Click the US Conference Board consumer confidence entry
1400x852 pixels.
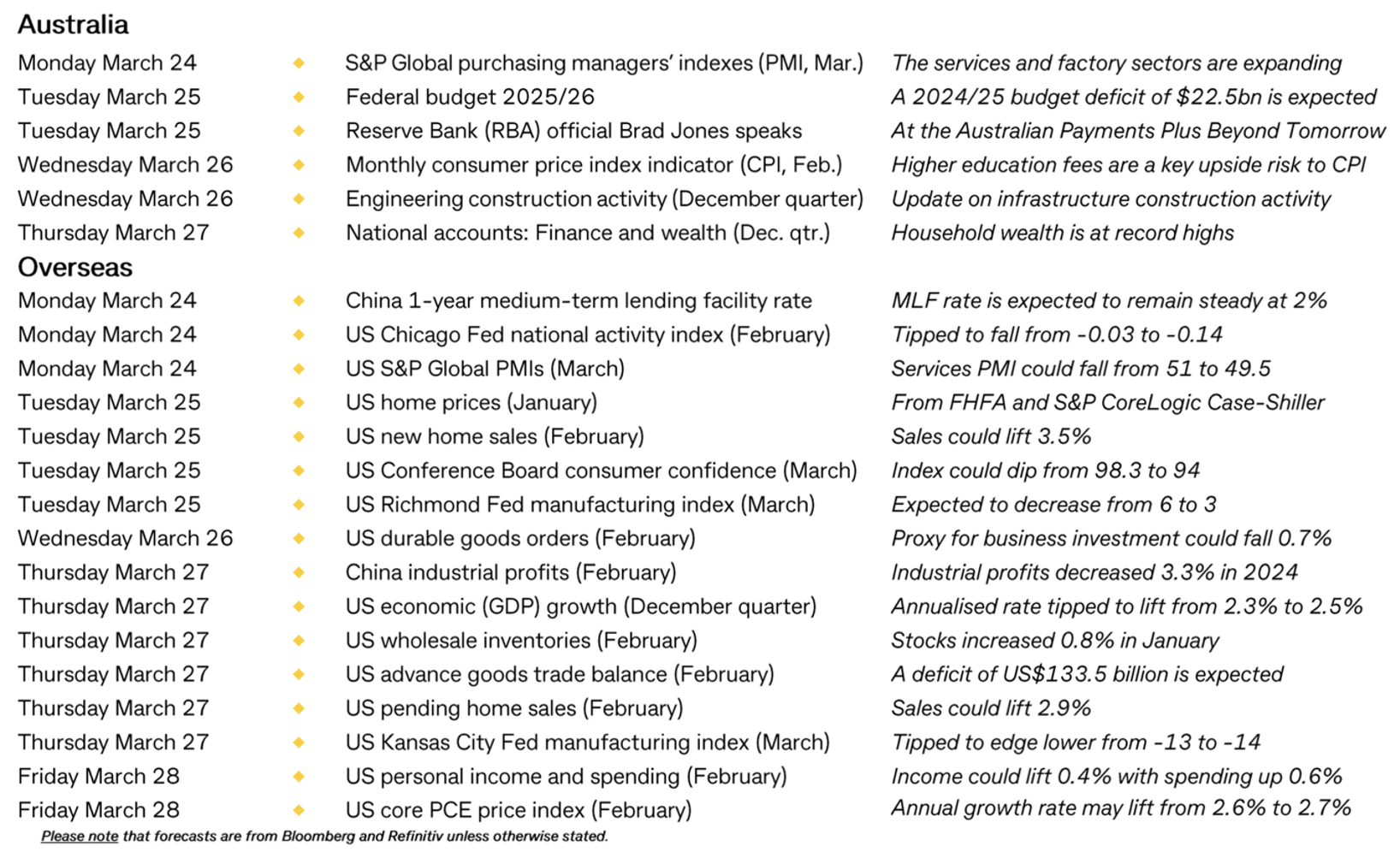(x=601, y=471)
